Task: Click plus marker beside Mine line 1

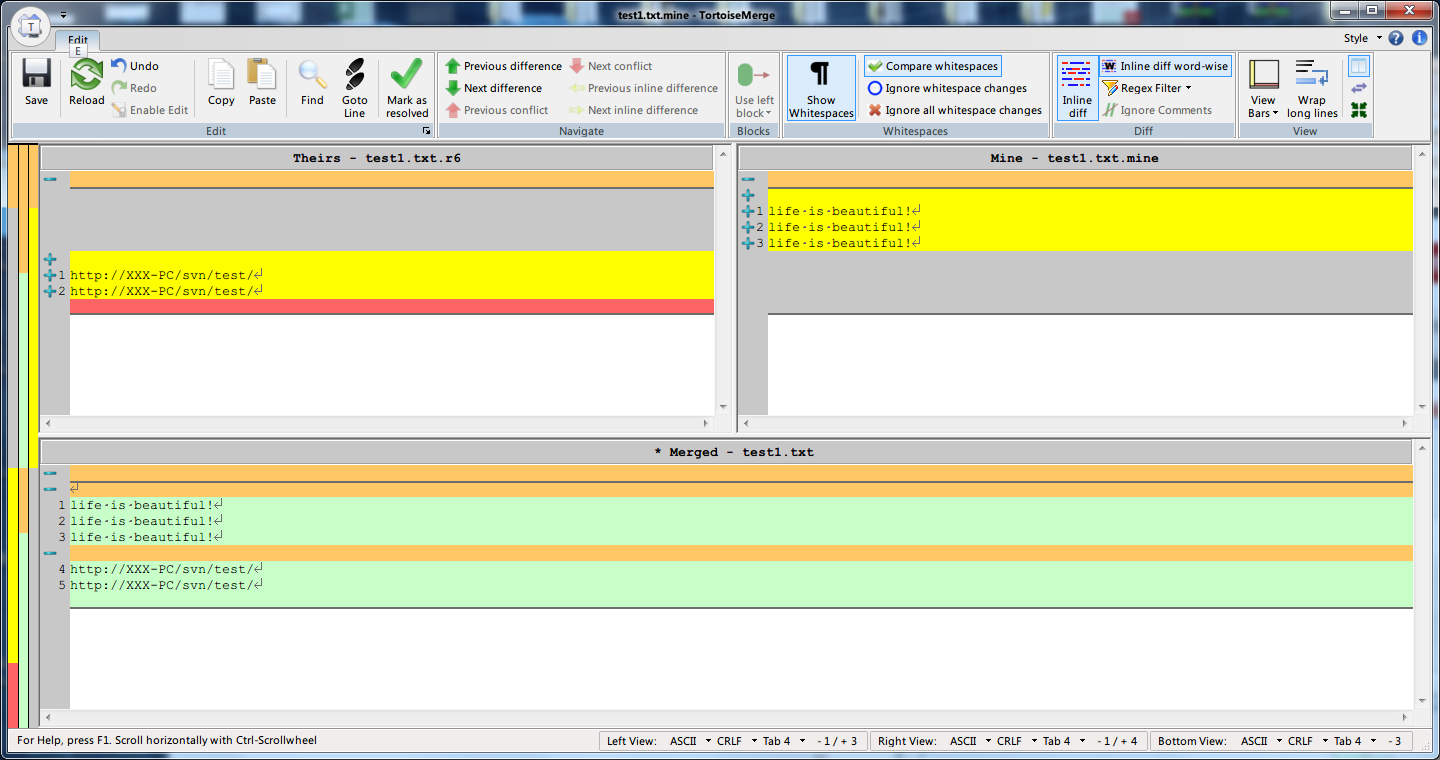Action: pos(747,211)
